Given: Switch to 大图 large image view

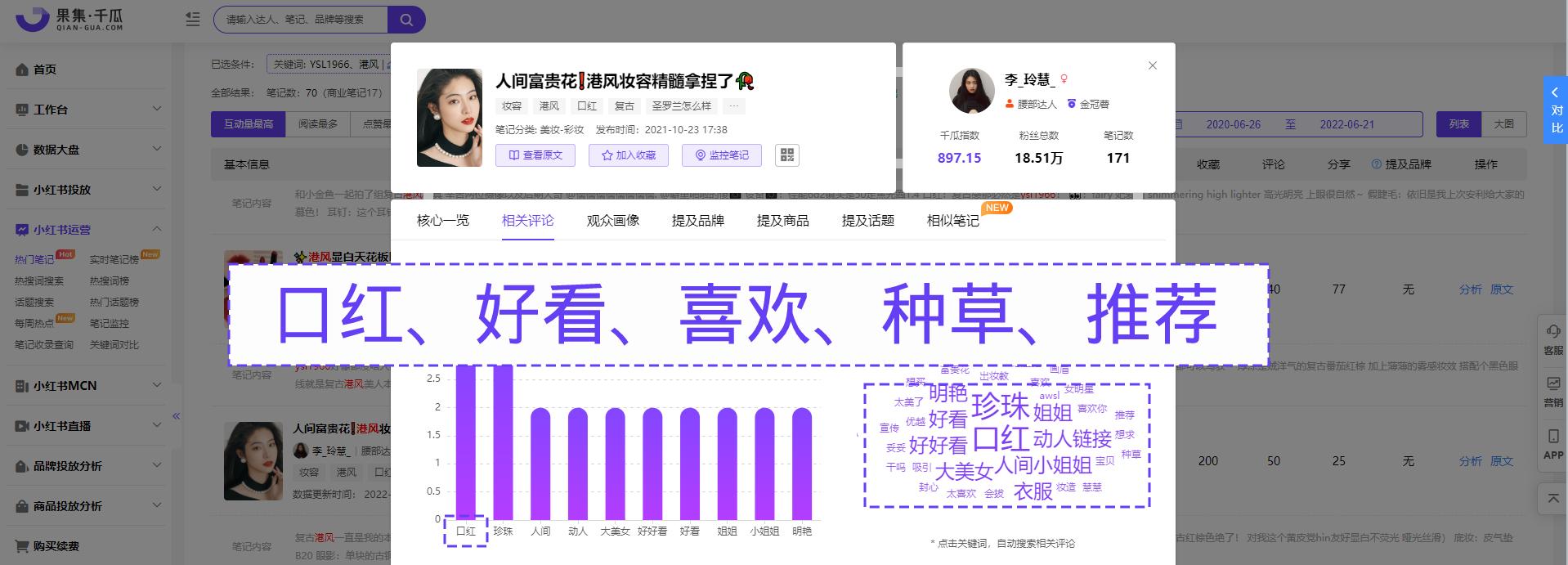Looking at the screenshot, I should (x=1503, y=124).
